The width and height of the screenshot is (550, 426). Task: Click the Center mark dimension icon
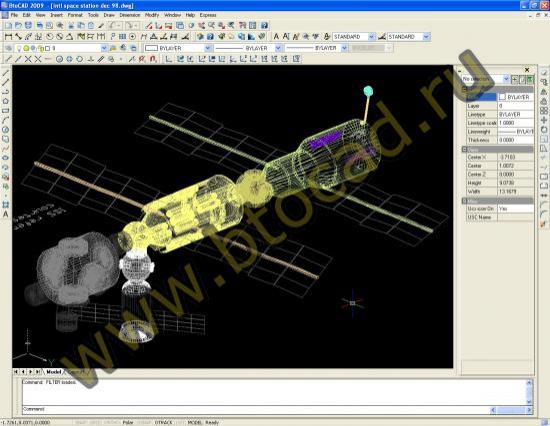pyautogui.click(x=133, y=36)
